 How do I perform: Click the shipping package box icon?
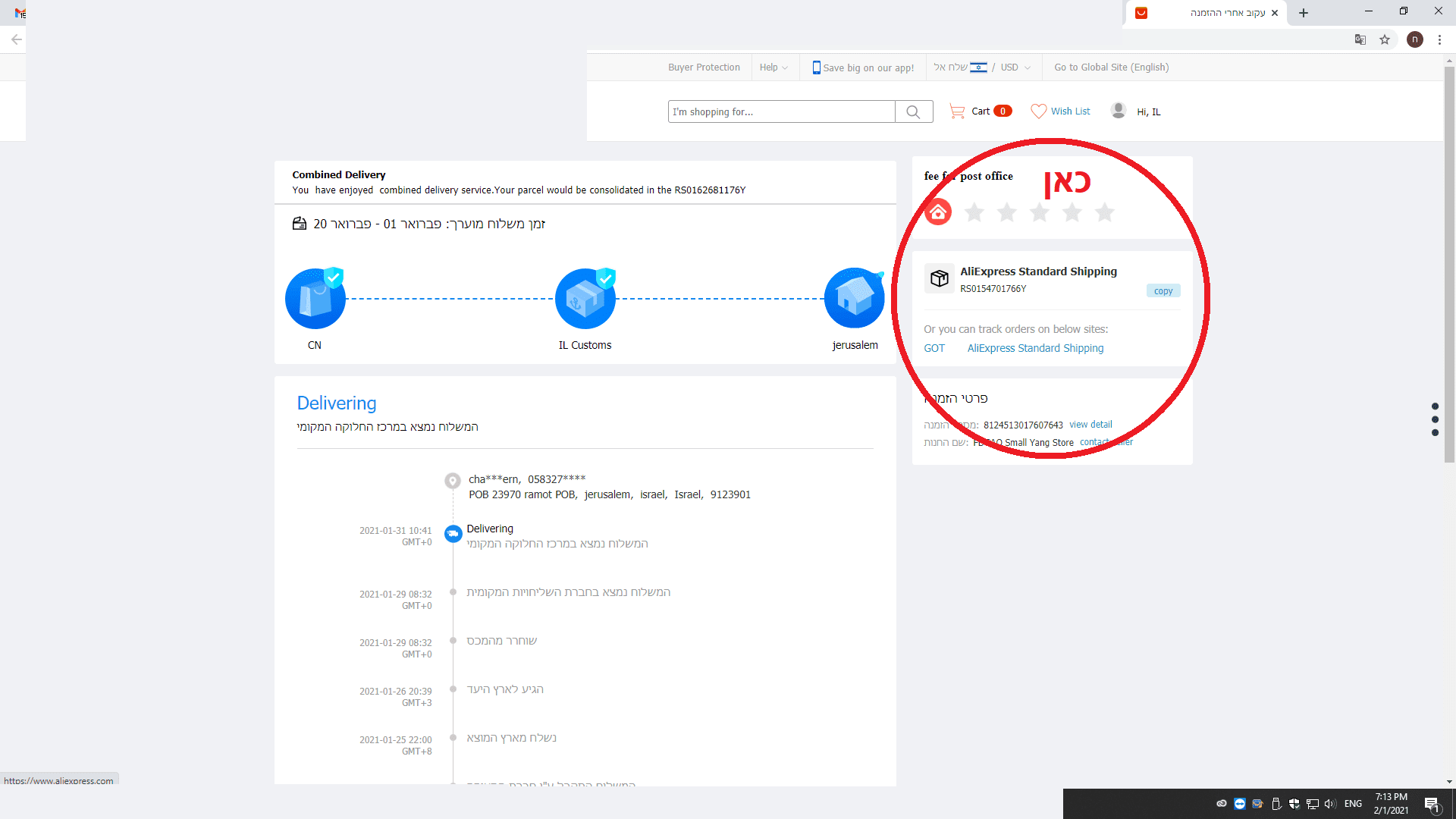point(940,278)
